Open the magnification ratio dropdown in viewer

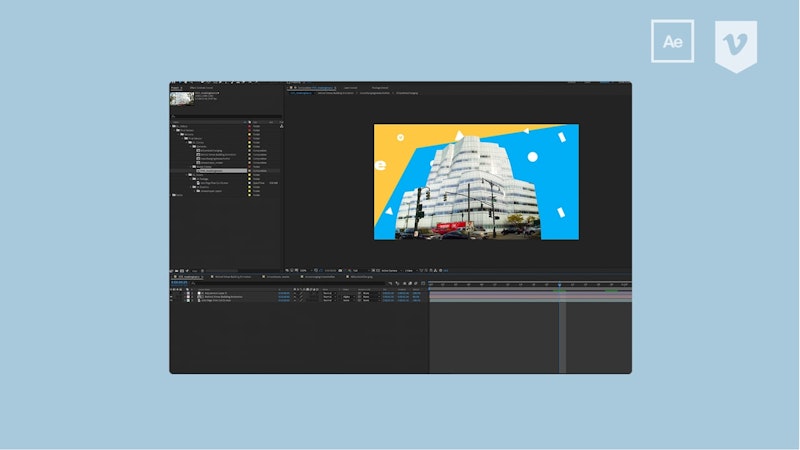300,270
